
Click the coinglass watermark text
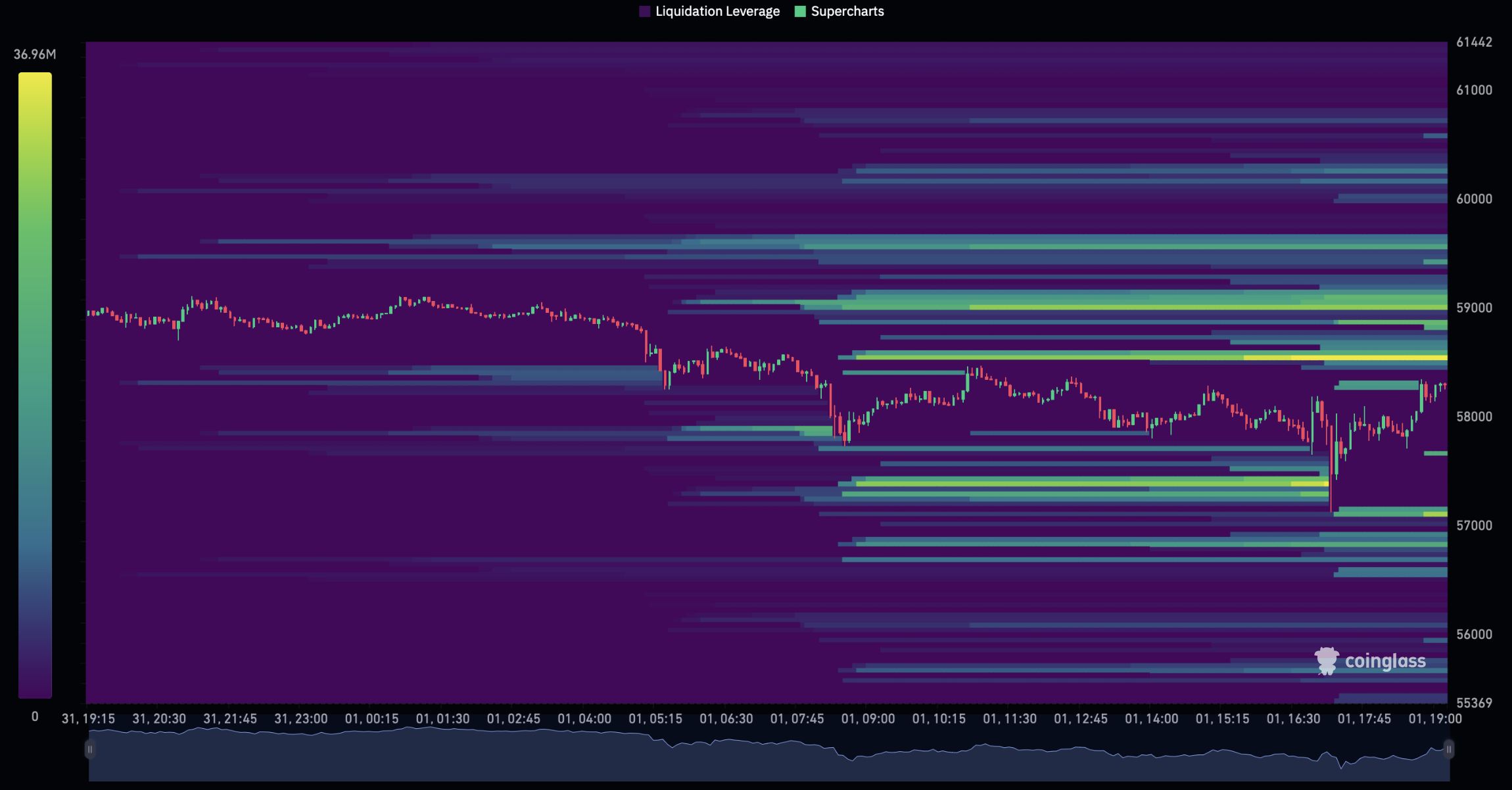click(1385, 661)
